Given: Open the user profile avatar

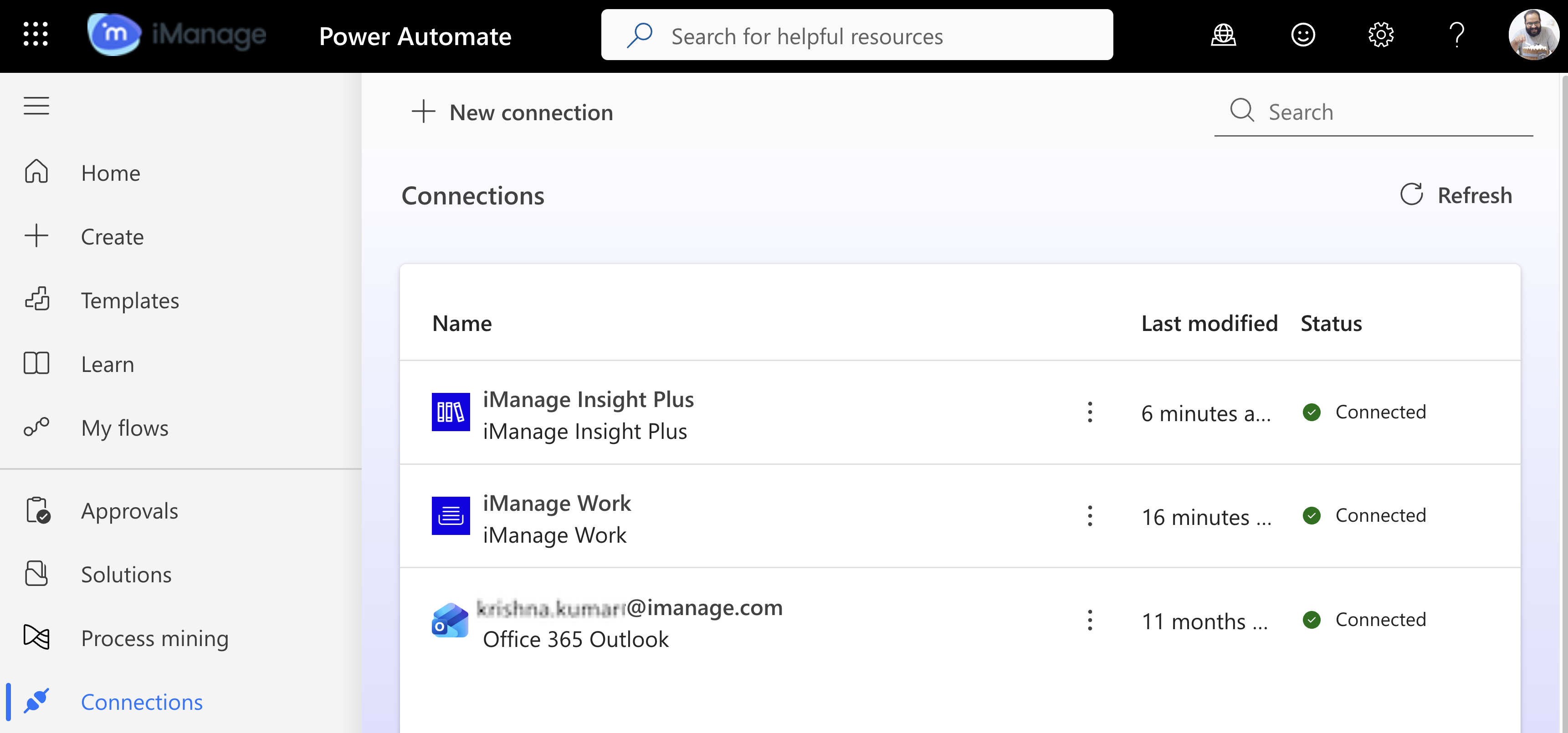Looking at the screenshot, I should (x=1533, y=35).
